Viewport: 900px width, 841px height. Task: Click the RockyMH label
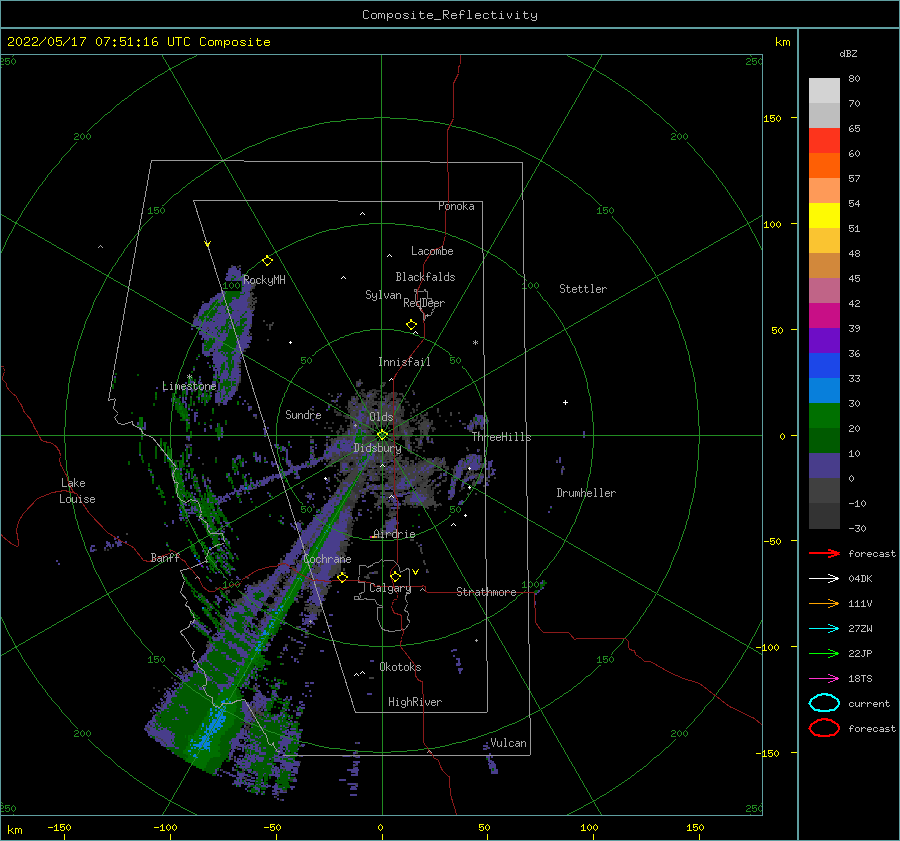[264, 280]
